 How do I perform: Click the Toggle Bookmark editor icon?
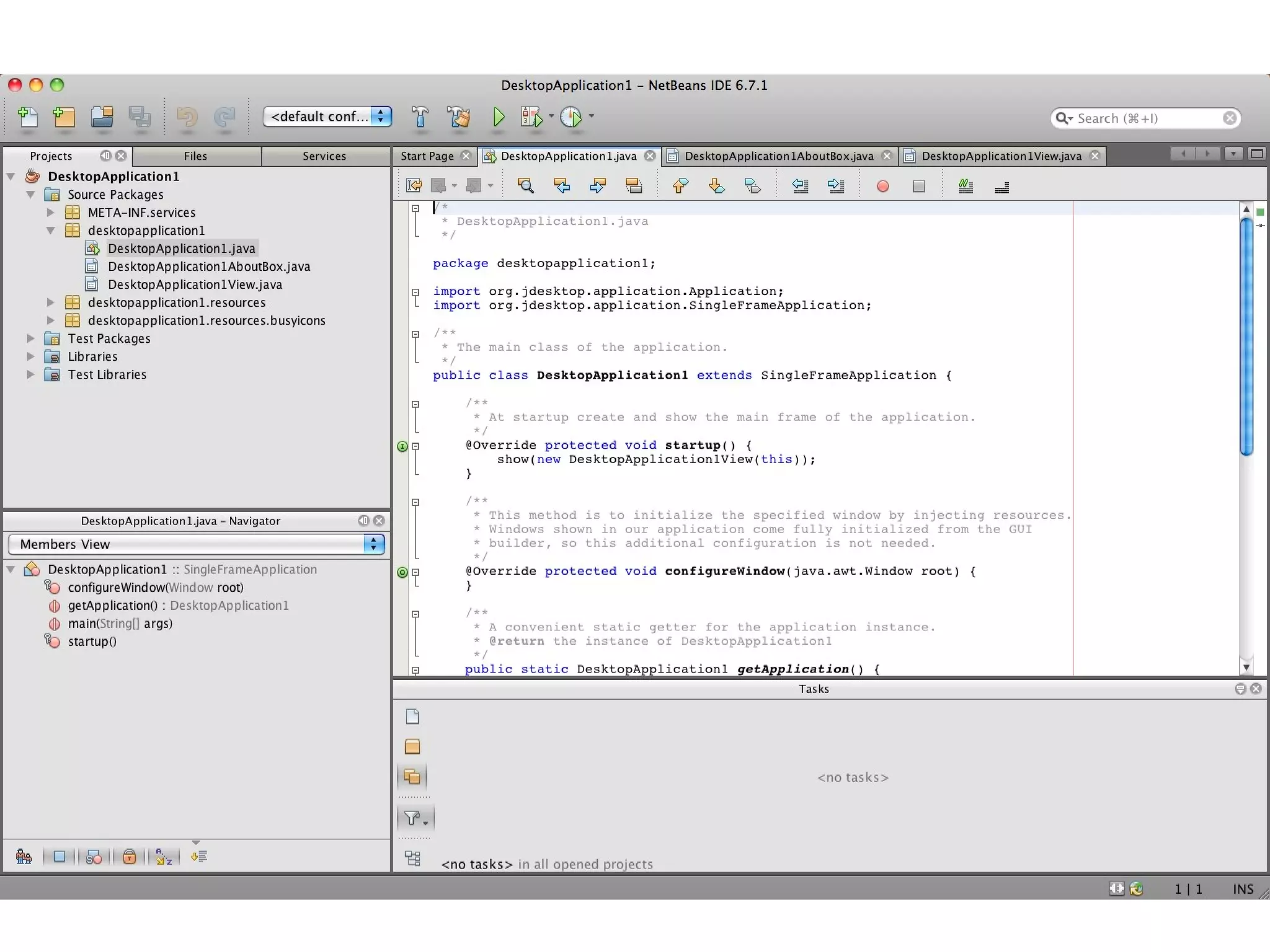(x=752, y=186)
